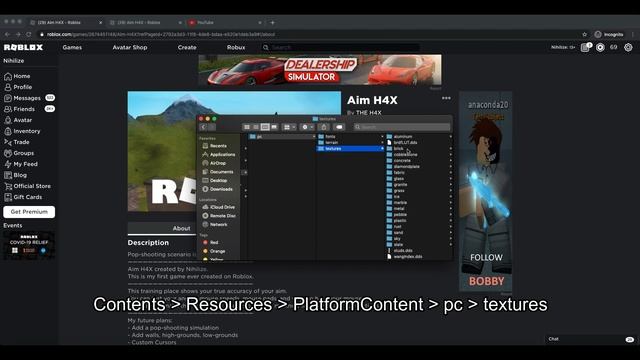The height and width of the screenshot is (360, 640).
Task: Expand the fonts folder arrow
Action: 382,137
